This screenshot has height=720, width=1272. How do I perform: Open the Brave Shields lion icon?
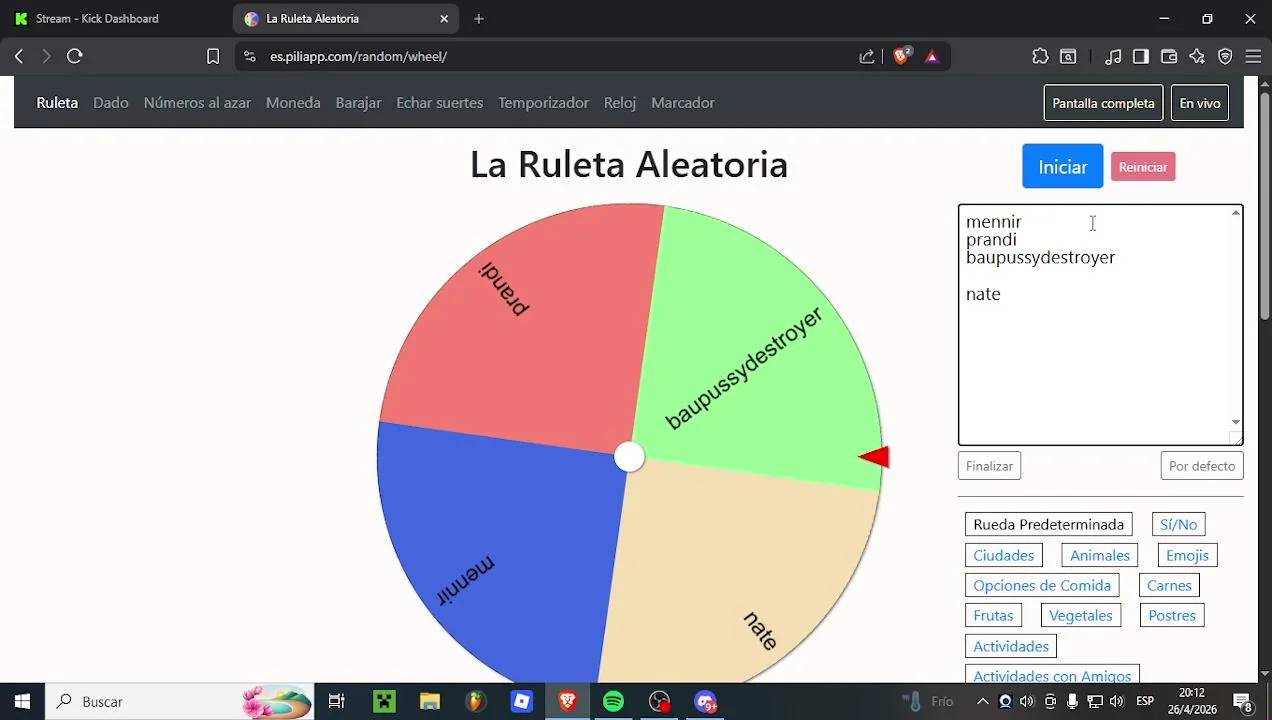902,57
